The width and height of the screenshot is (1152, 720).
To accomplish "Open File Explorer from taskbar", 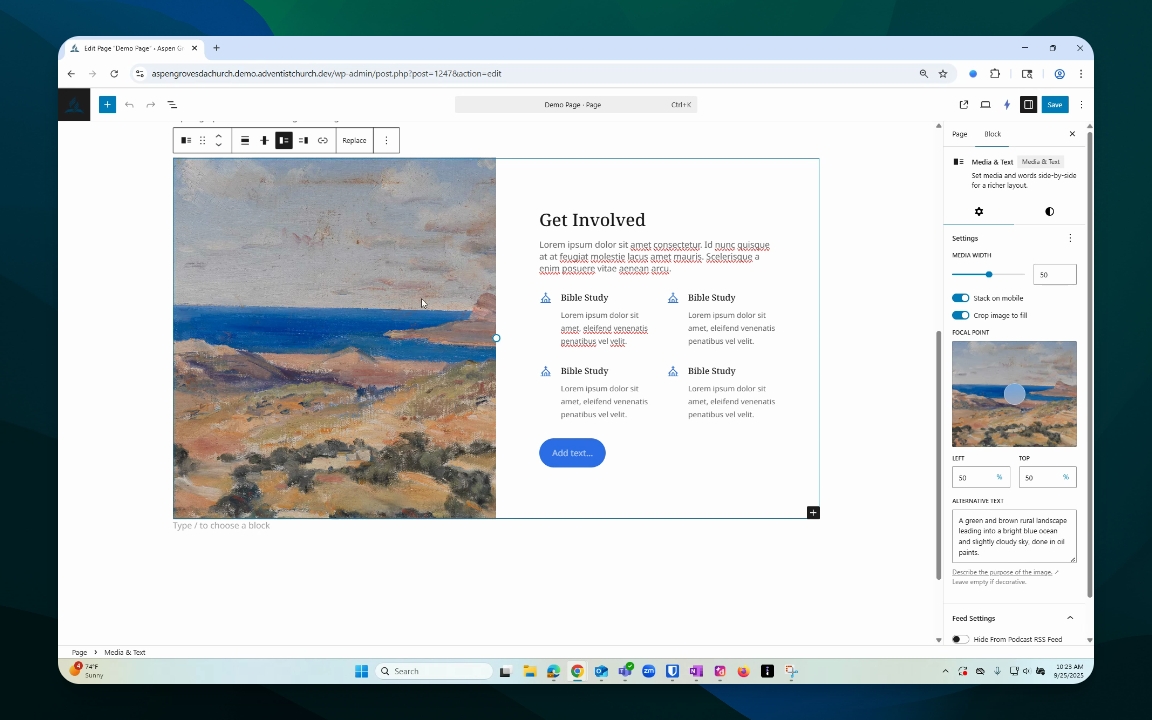I will [529, 671].
